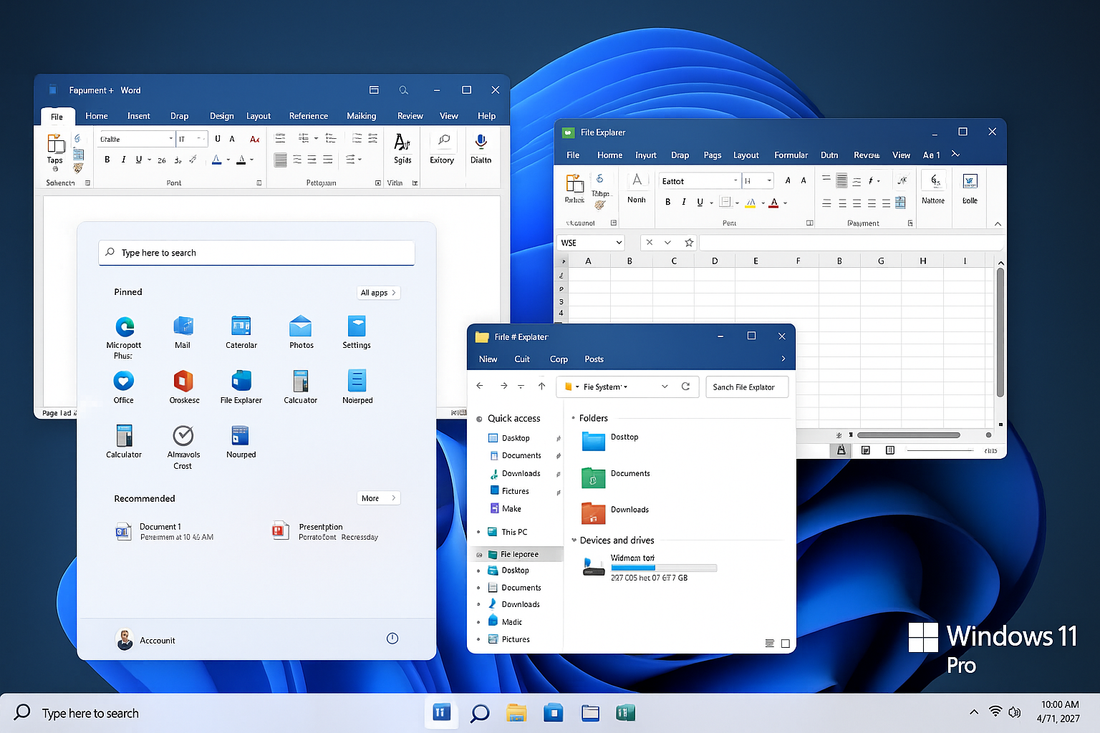Click the More button beside Recommended
Viewport: 1100px width, 733px height.
click(x=378, y=498)
